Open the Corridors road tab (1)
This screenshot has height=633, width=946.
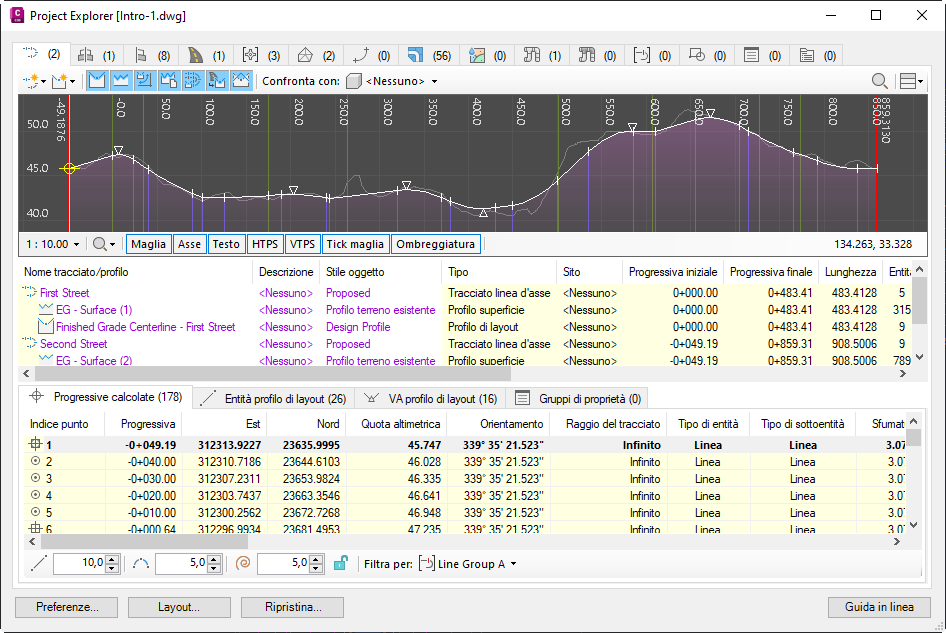click(206, 56)
